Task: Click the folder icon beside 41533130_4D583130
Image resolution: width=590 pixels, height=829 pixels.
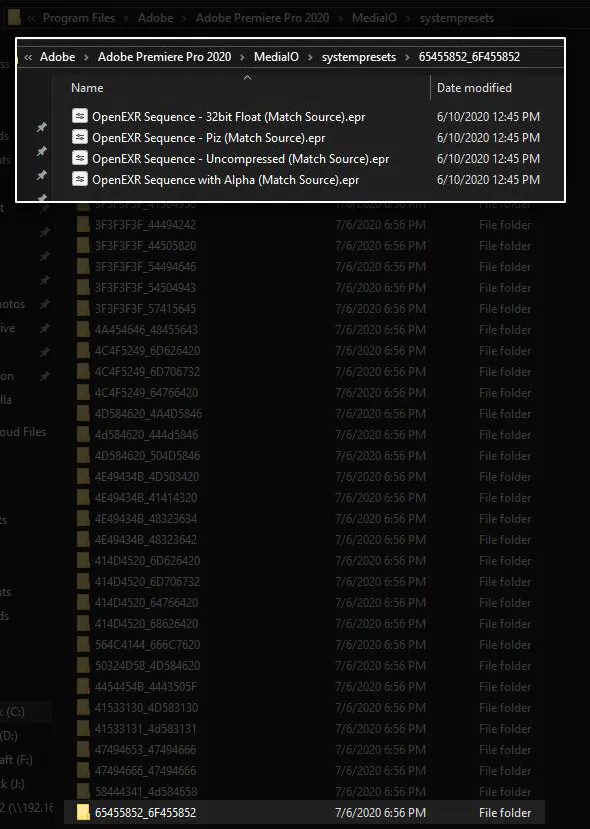Action: (83, 707)
